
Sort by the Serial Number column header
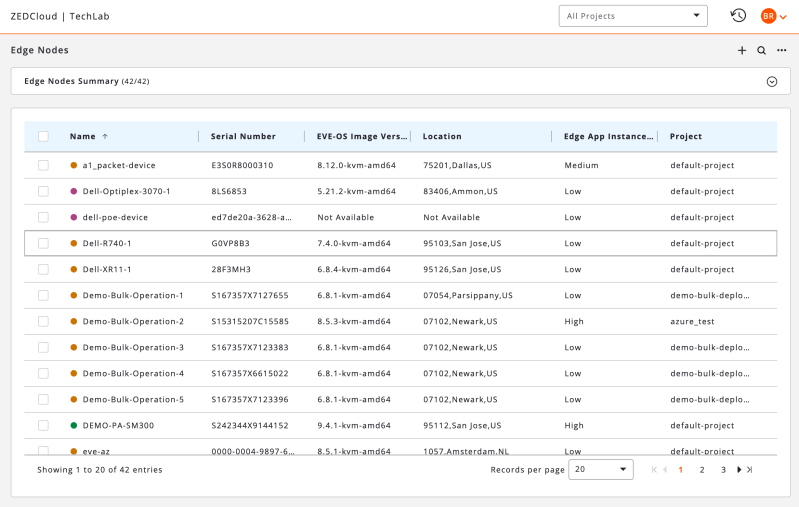click(x=243, y=136)
